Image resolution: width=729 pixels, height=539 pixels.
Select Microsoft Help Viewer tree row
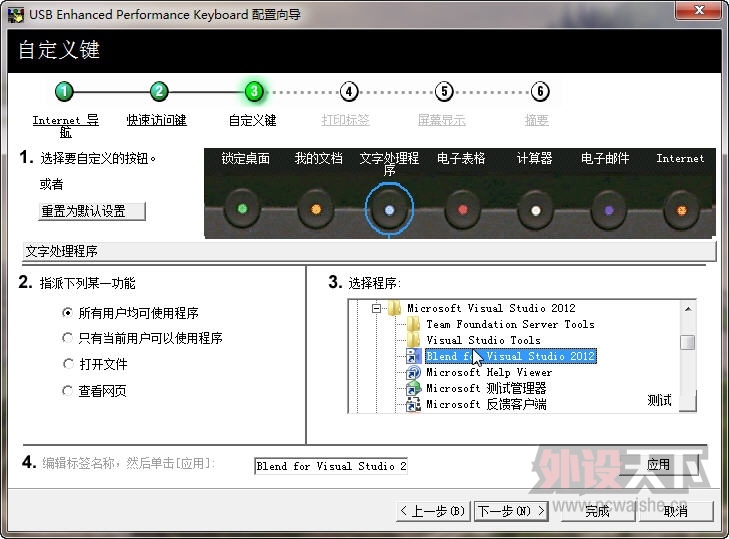coord(489,372)
